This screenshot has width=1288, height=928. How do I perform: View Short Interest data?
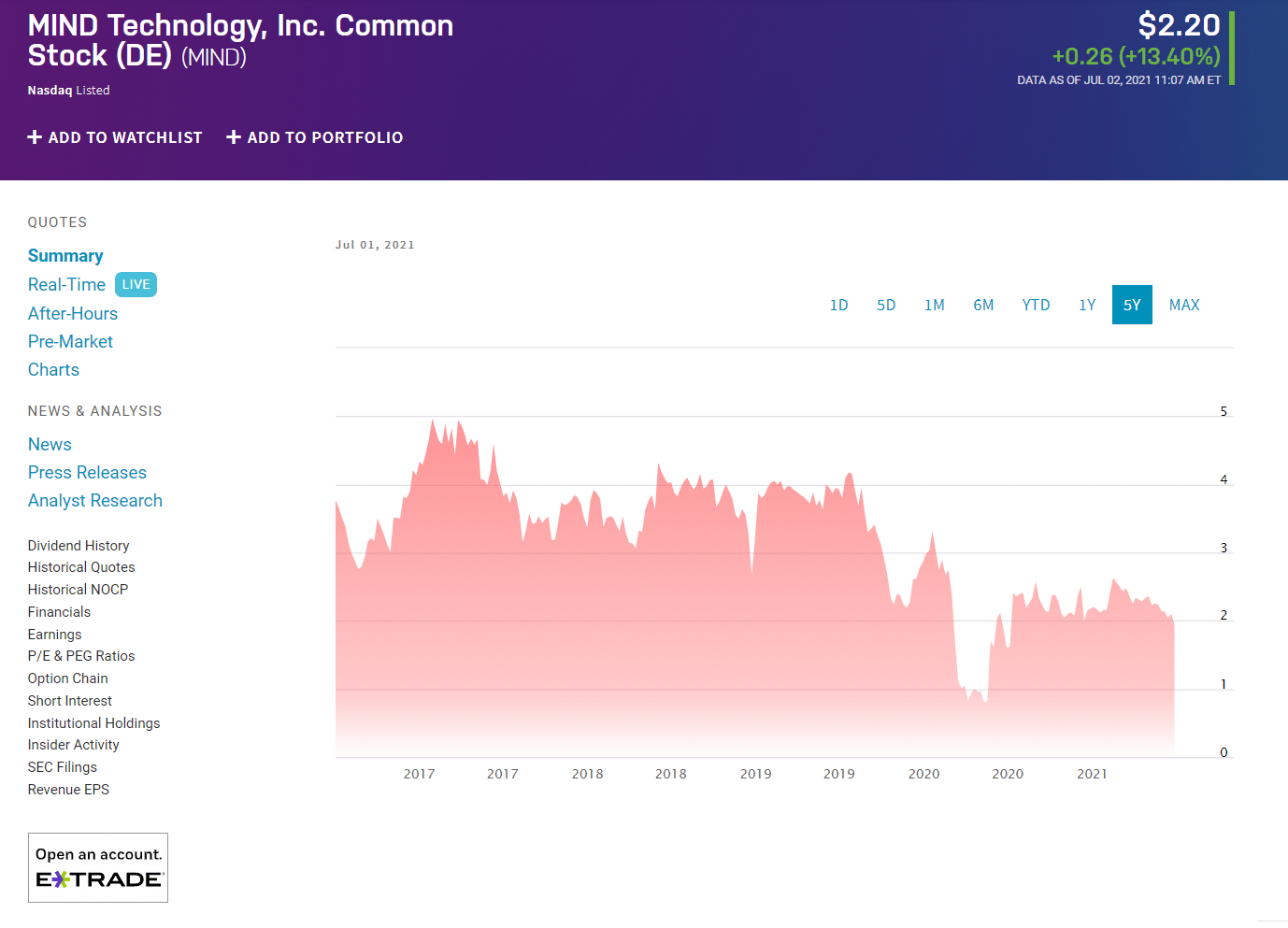(x=69, y=701)
